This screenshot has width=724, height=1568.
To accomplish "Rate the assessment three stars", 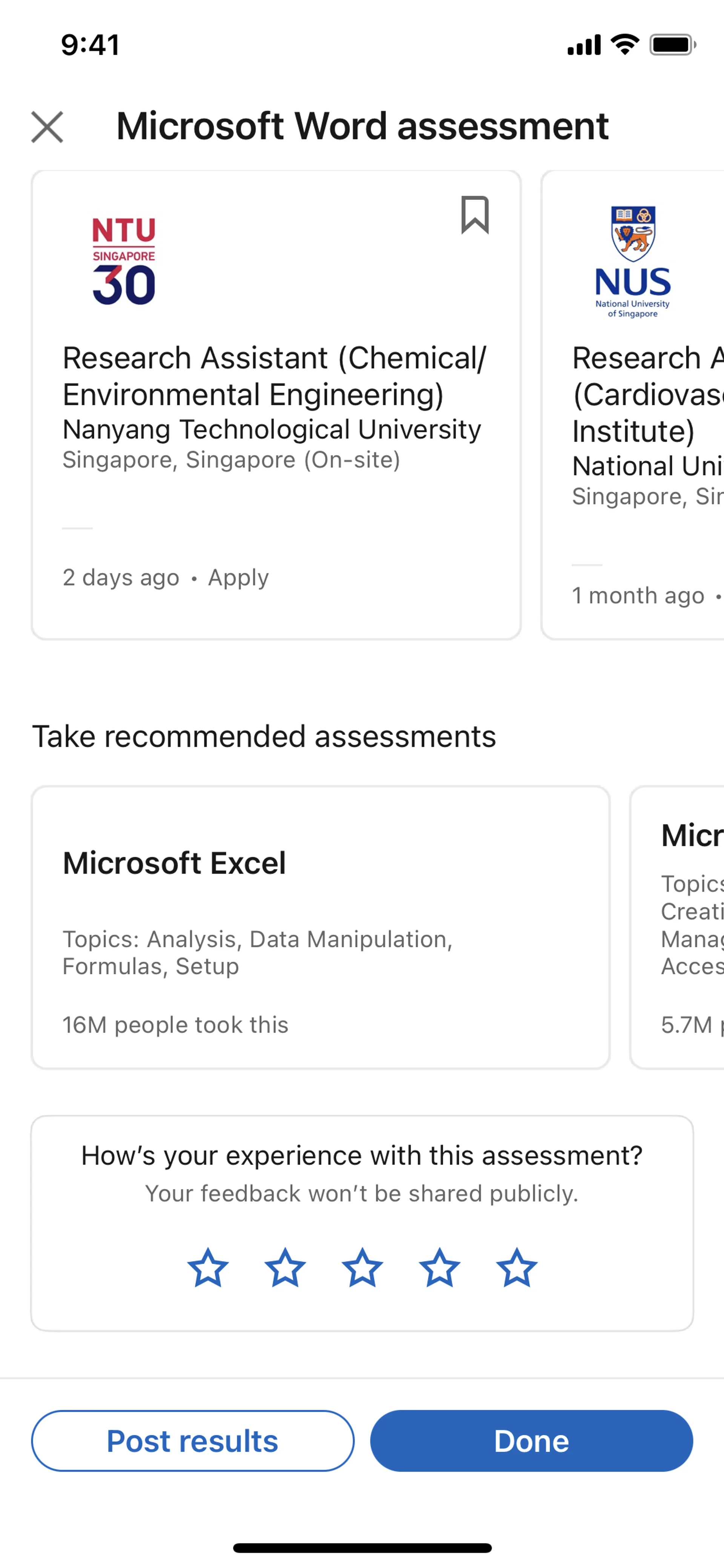I will tap(362, 1268).
